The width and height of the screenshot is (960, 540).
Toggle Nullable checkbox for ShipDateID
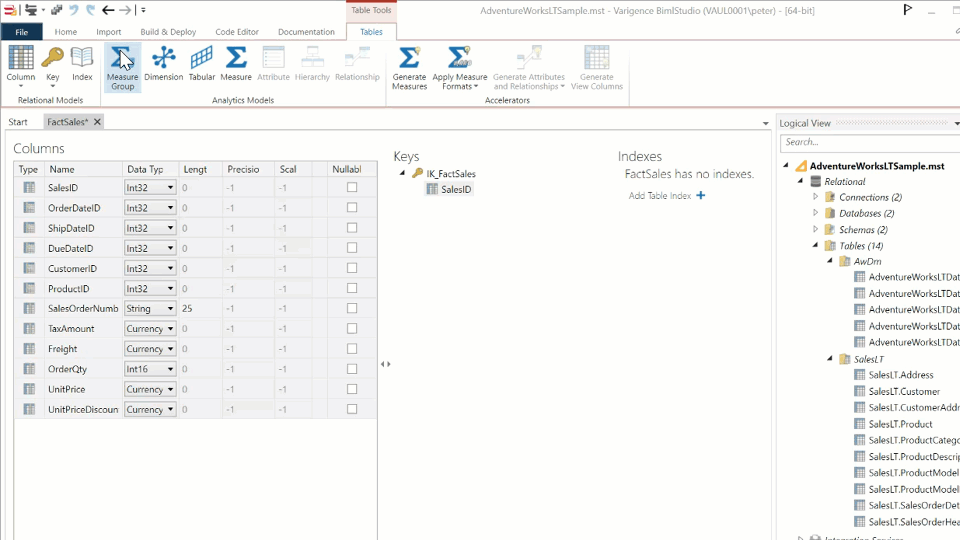352,228
